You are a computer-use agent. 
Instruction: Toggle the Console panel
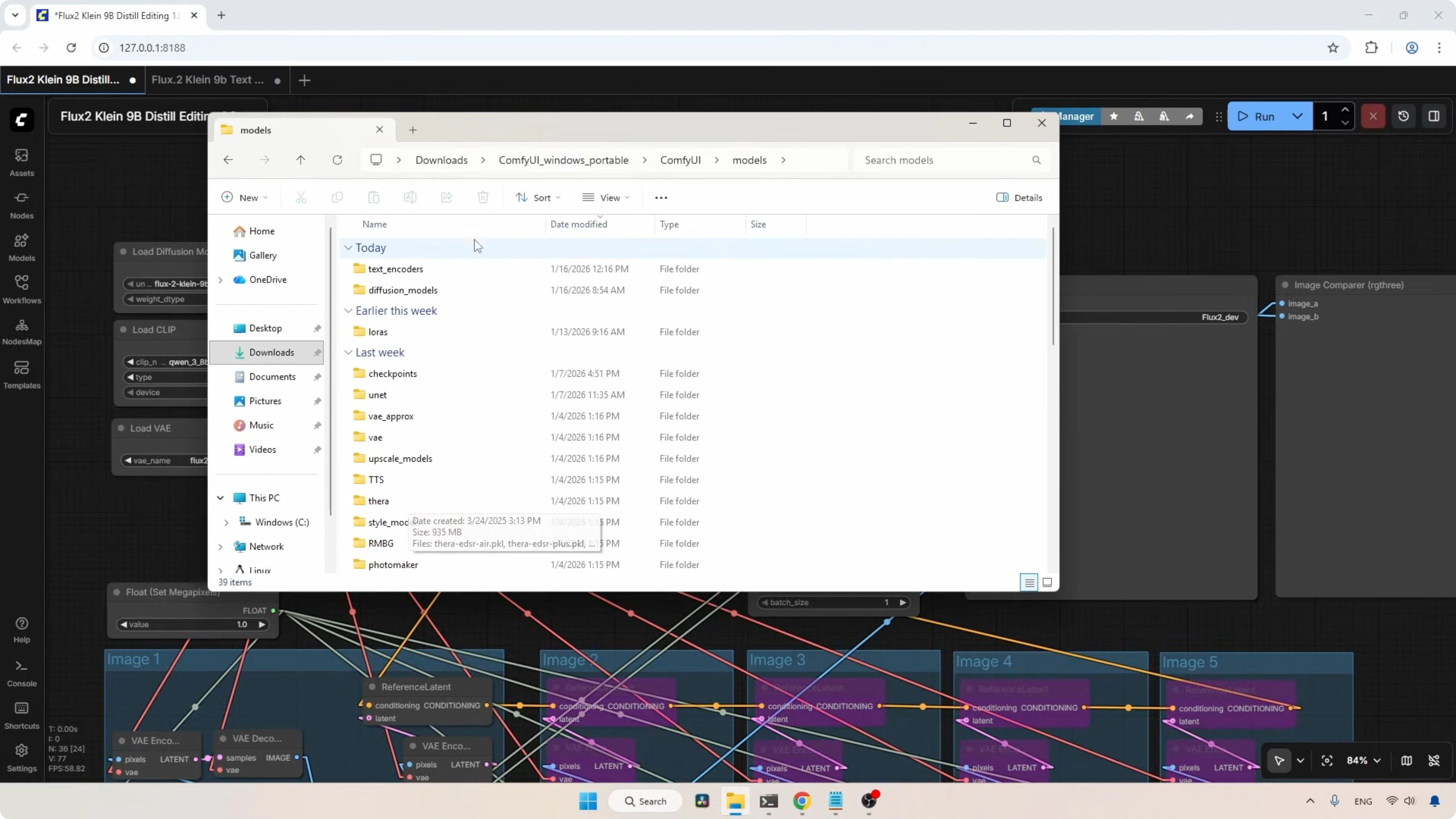[x=21, y=673]
